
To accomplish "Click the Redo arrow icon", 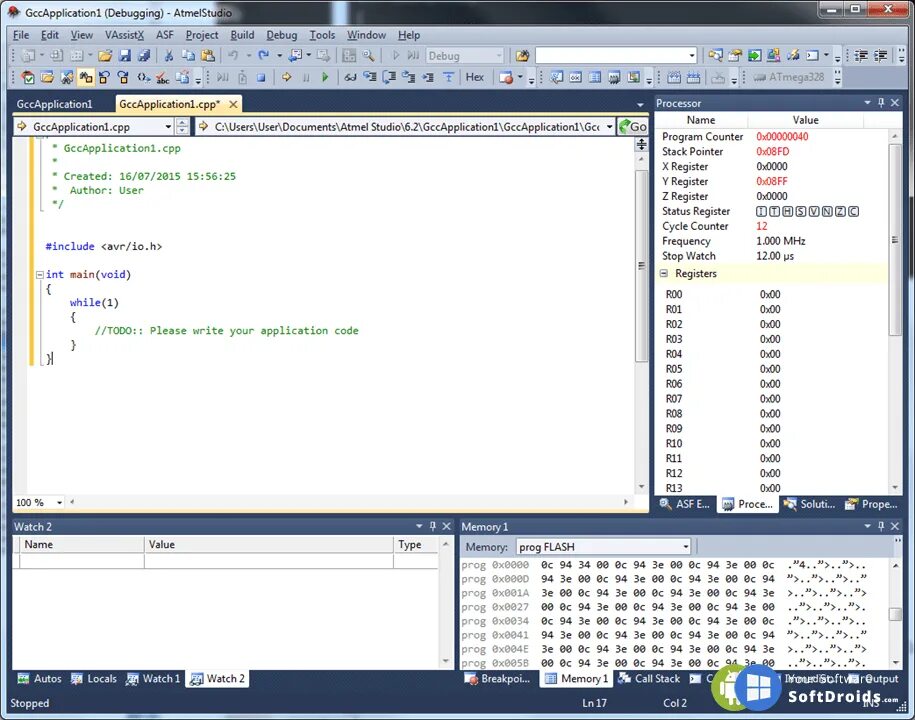I will coord(264,55).
